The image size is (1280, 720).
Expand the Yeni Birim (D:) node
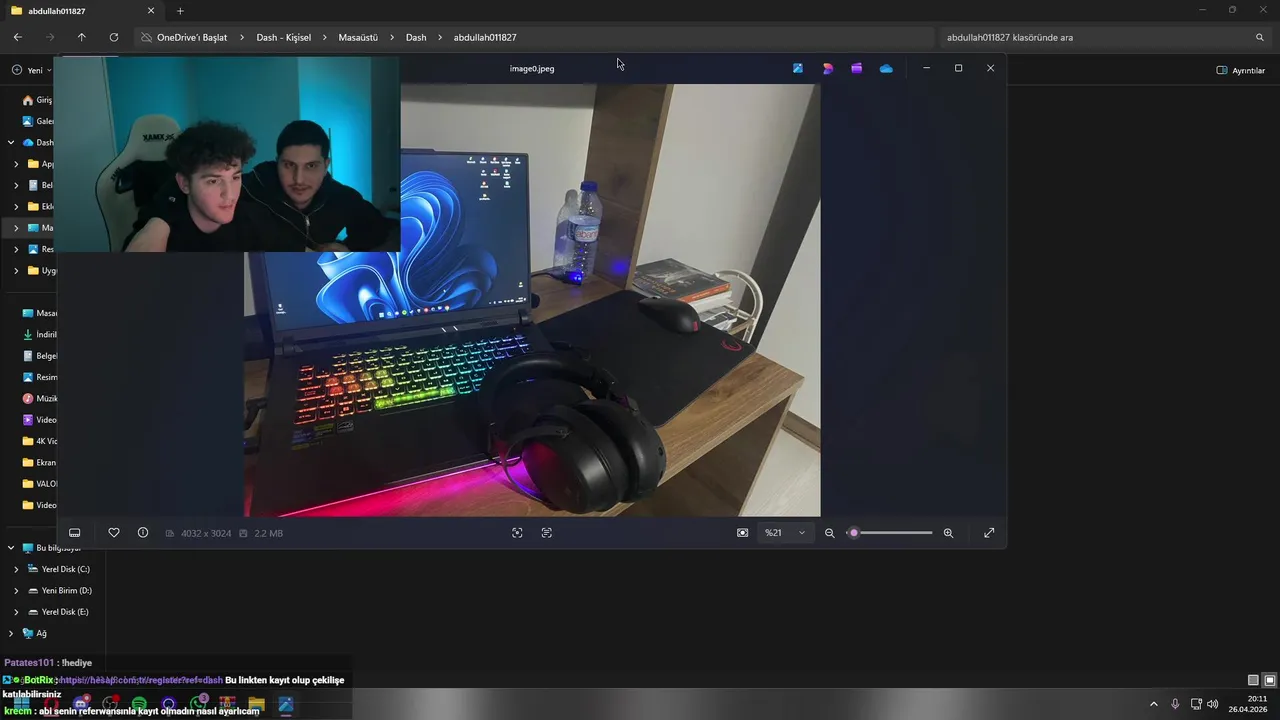[16, 591]
